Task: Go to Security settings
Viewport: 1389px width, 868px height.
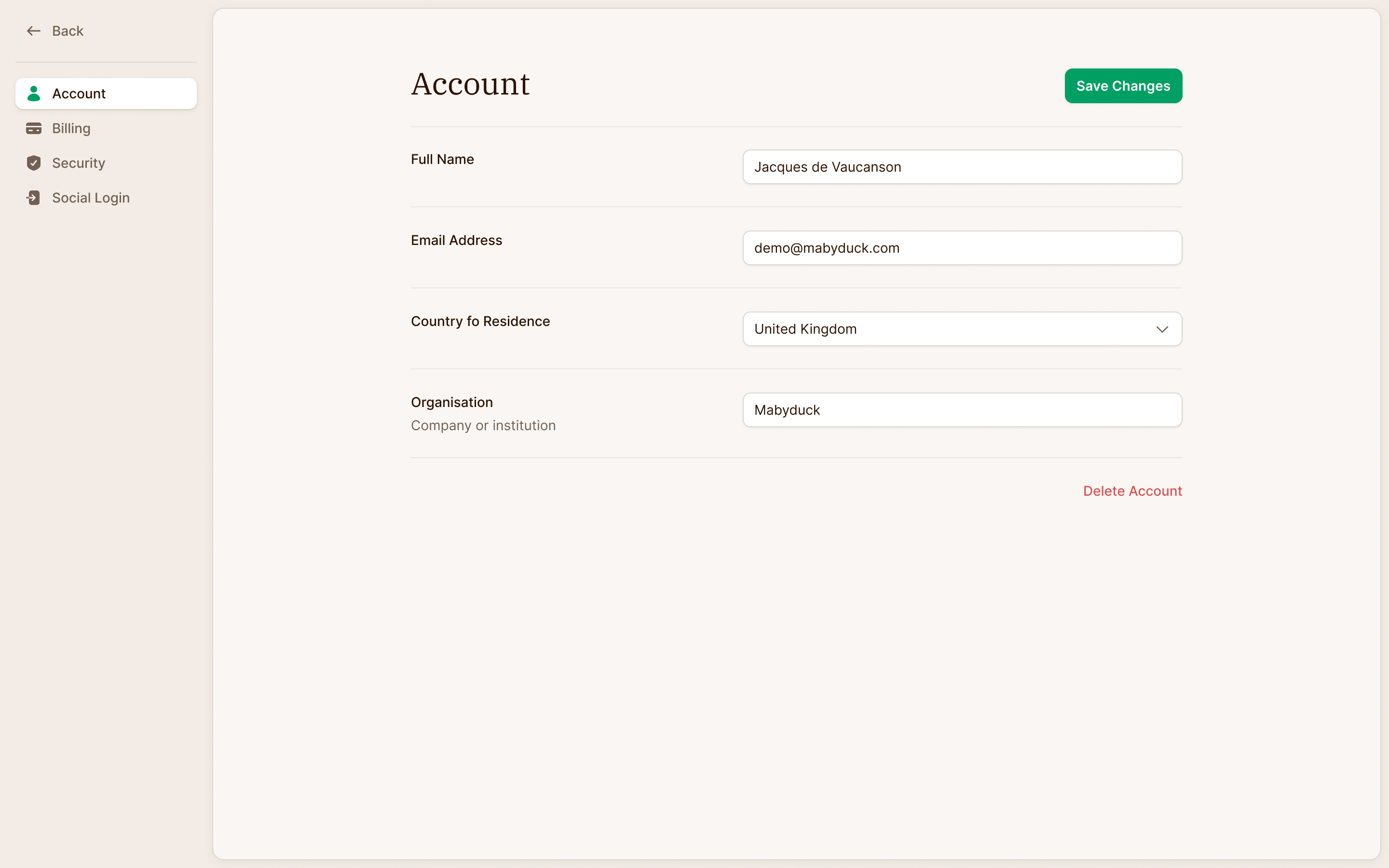Action: tap(106, 163)
